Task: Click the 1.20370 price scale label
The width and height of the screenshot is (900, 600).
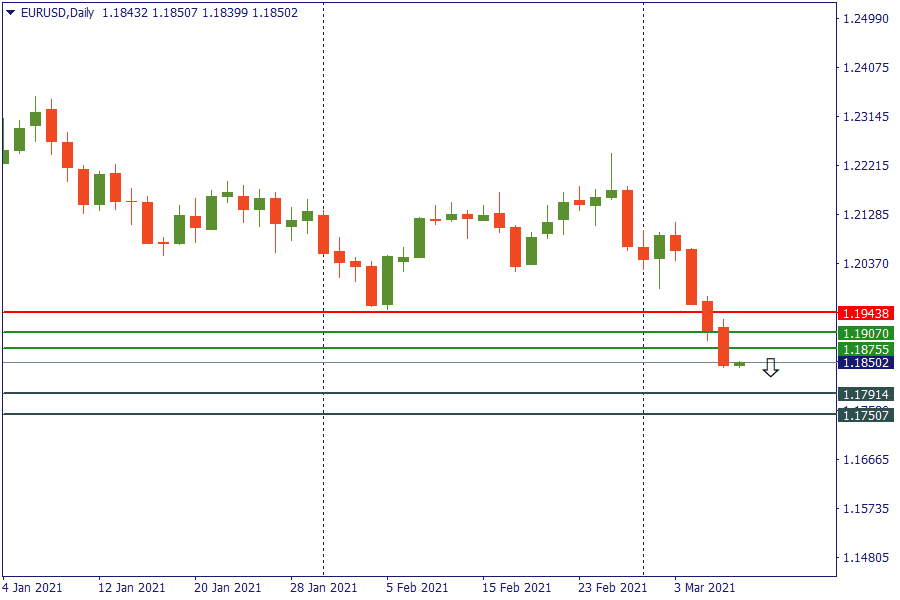Action: tap(866, 264)
